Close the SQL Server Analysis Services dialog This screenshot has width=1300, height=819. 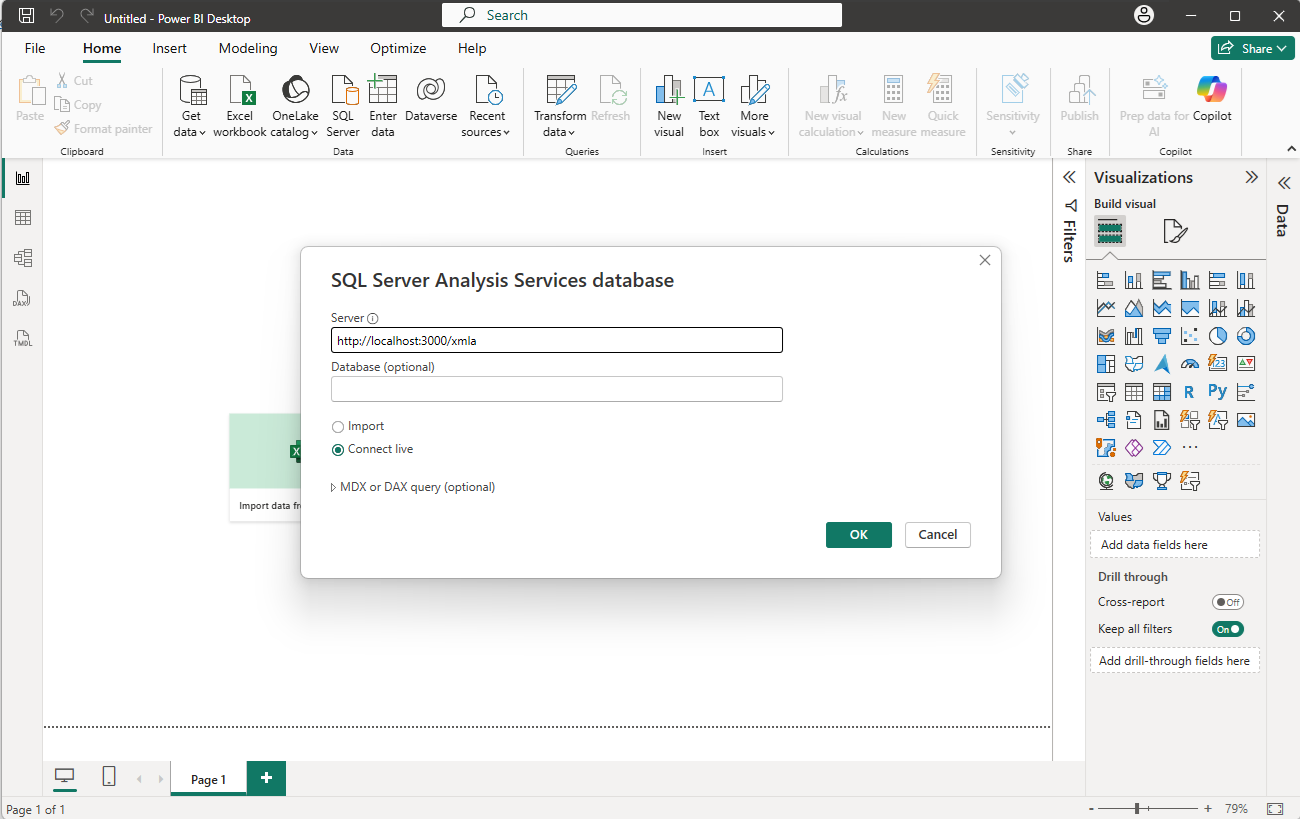point(985,260)
